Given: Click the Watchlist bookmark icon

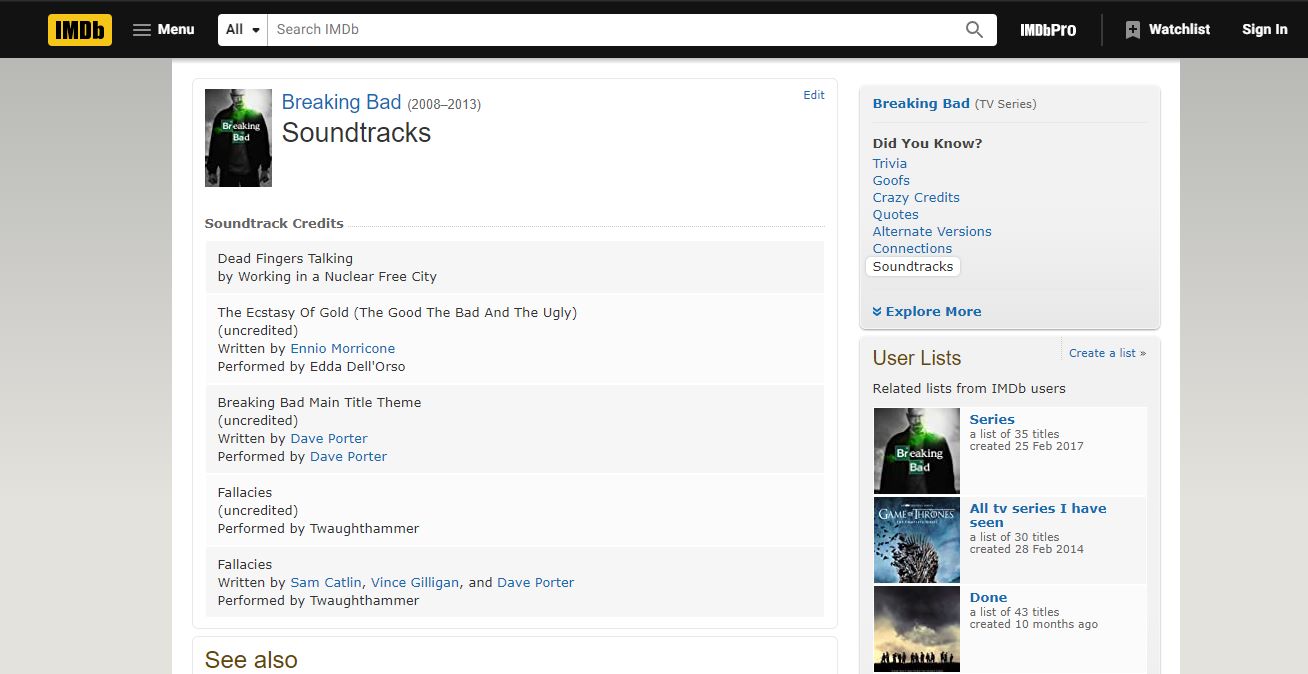Looking at the screenshot, I should 1132,30.
